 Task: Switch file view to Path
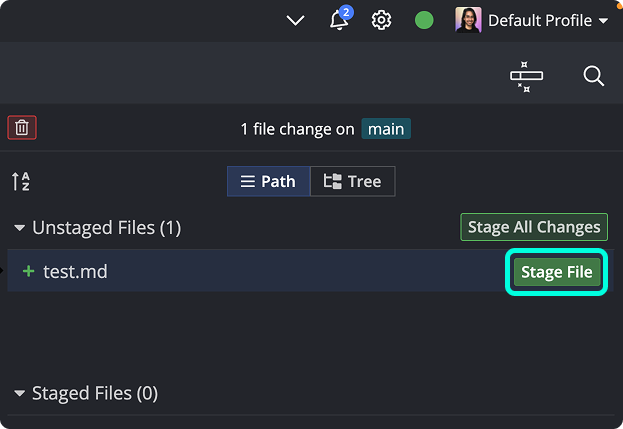tap(269, 181)
